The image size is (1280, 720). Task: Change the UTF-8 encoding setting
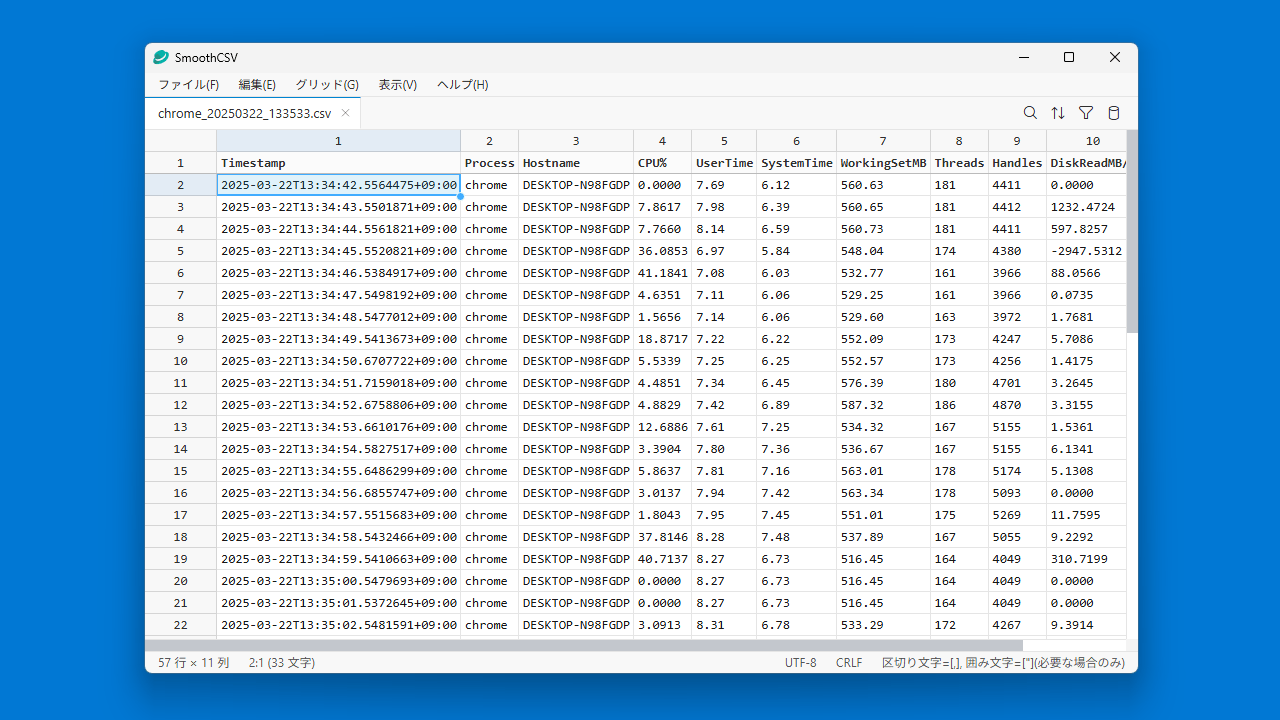(x=800, y=662)
